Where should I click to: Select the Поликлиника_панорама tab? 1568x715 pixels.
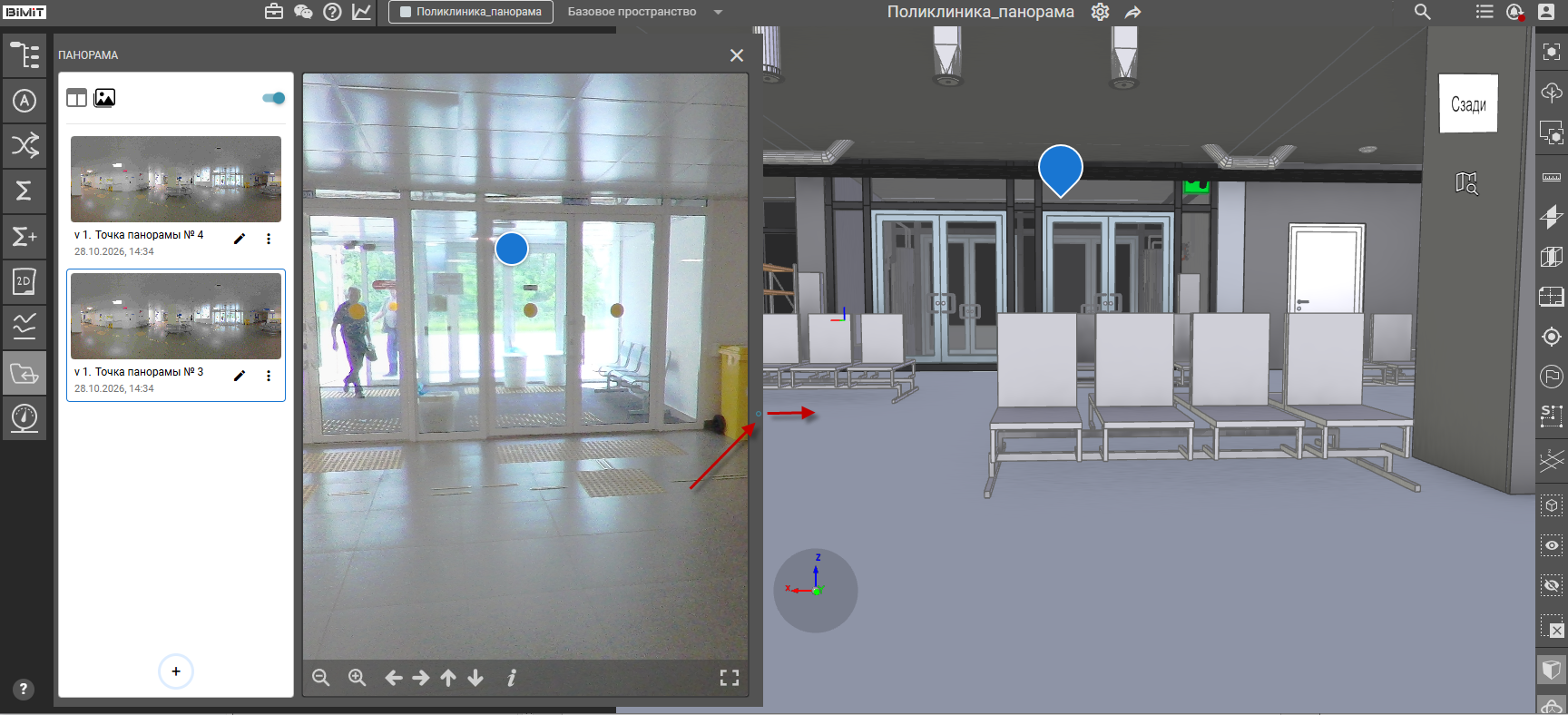[471, 12]
